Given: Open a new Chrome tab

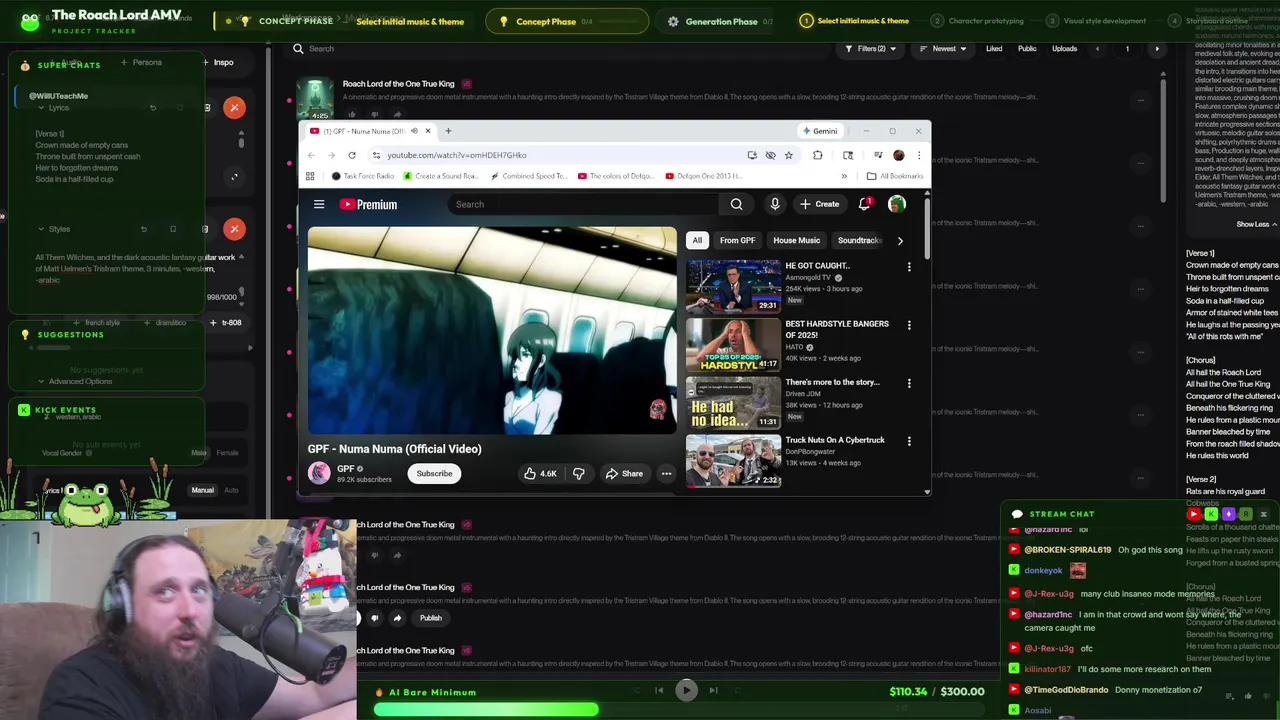Looking at the screenshot, I should click(x=448, y=131).
